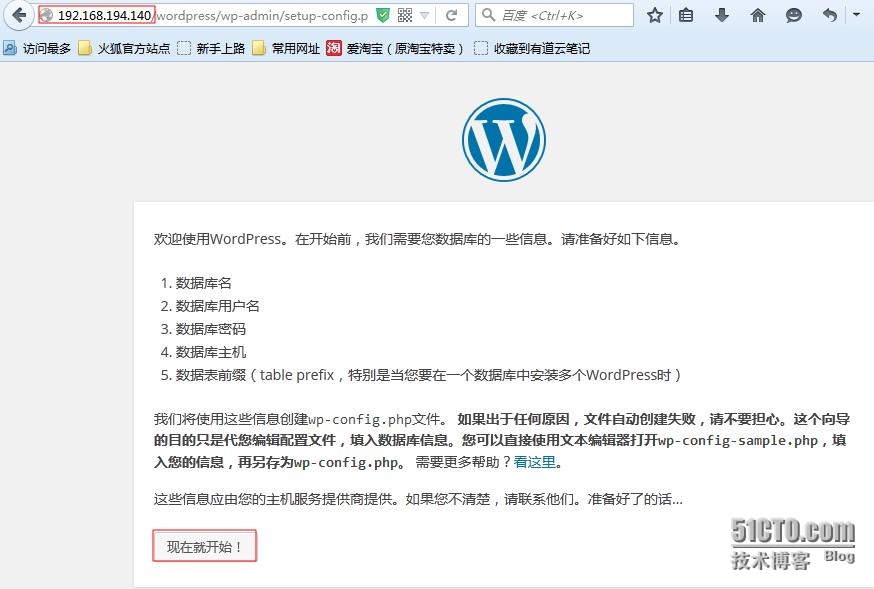Bookmark this page with the star icon
The image size is (874, 589).
[655, 15]
